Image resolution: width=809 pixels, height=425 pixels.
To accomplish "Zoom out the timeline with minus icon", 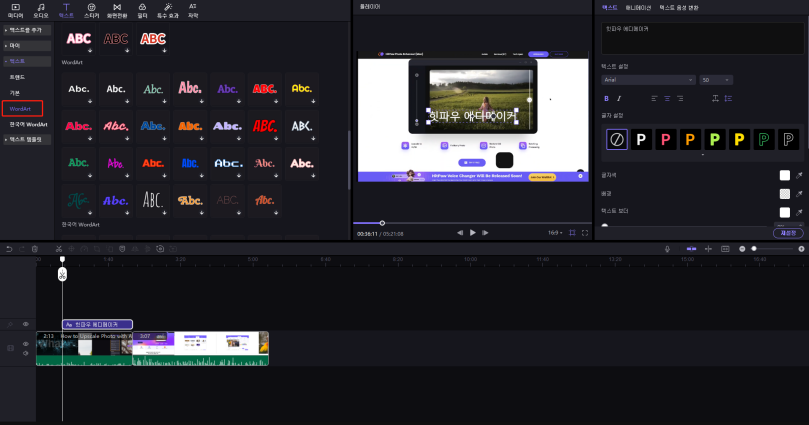I will pos(742,249).
